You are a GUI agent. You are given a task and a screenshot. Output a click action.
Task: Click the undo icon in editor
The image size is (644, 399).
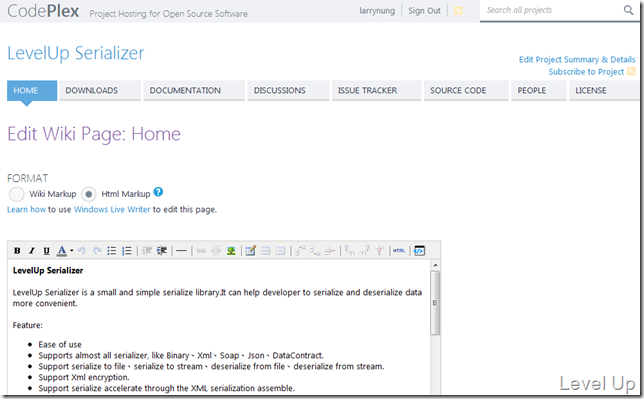(x=82, y=251)
